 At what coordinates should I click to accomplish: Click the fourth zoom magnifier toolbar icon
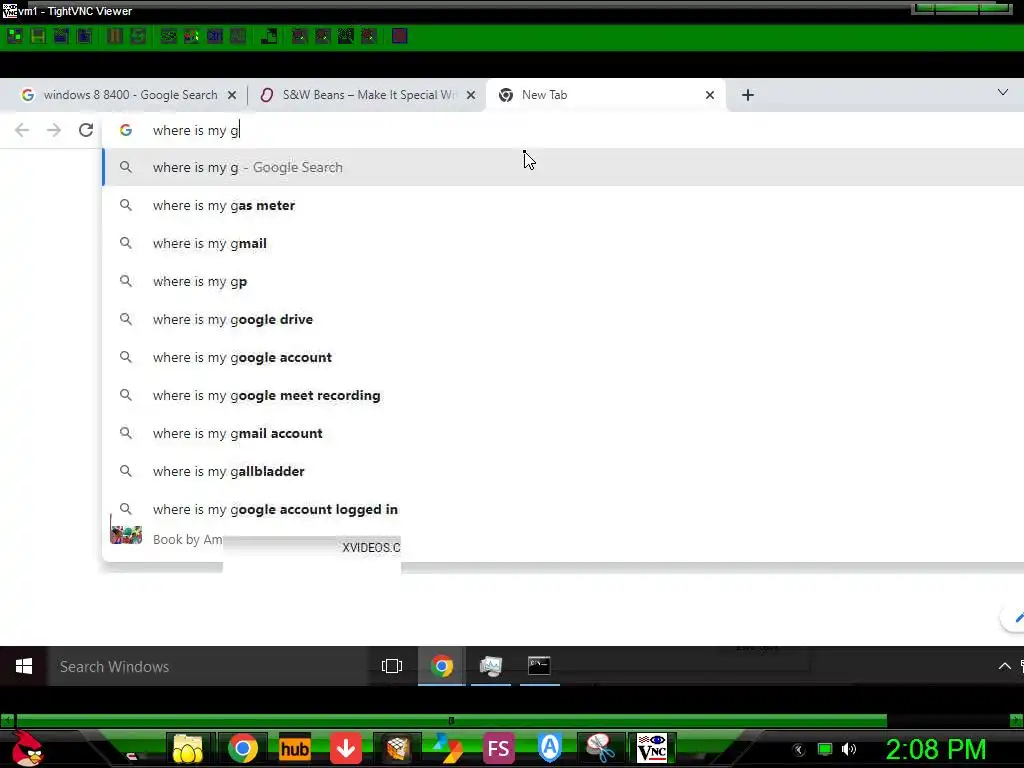click(x=369, y=36)
